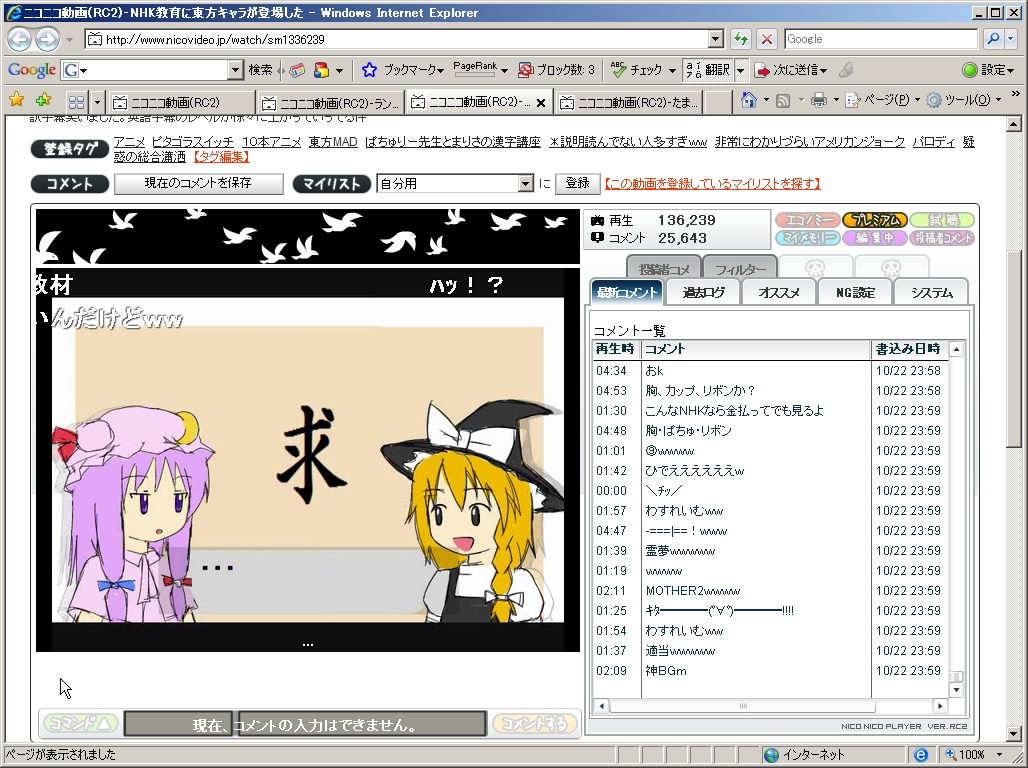
Task: Click the Favorites Center yellow star icon
Action: tap(16, 100)
